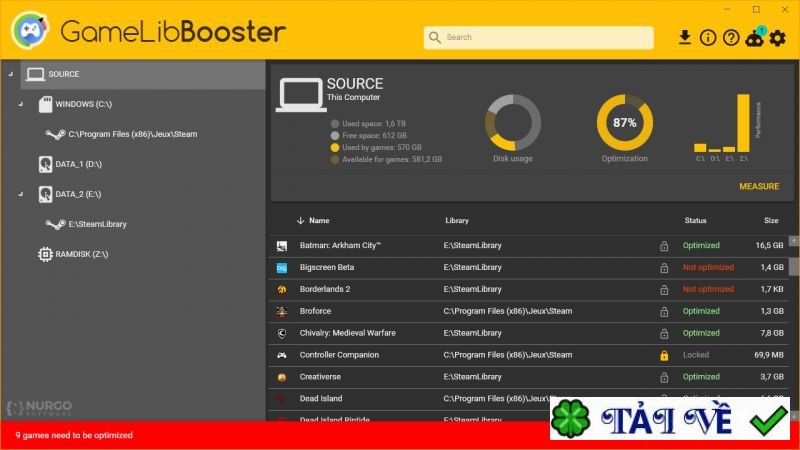Click Borderlands 2 Not optimized status
Screen dimensions: 800x450
tap(708, 289)
